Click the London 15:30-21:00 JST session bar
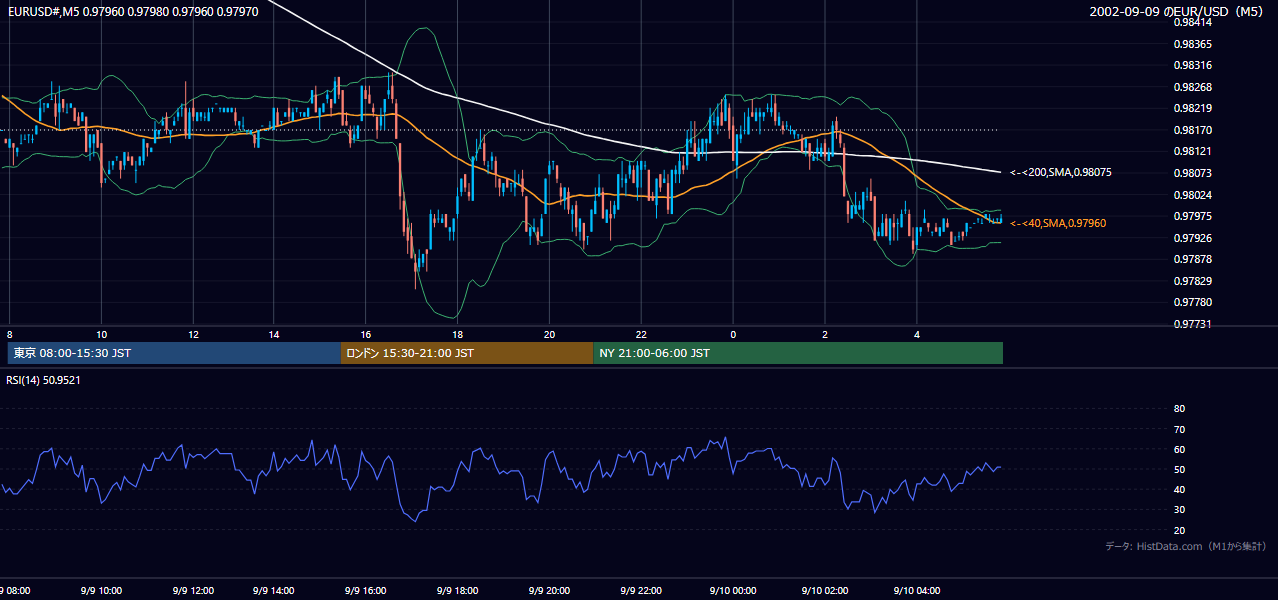The height and width of the screenshot is (600, 1278). (x=467, y=353)
